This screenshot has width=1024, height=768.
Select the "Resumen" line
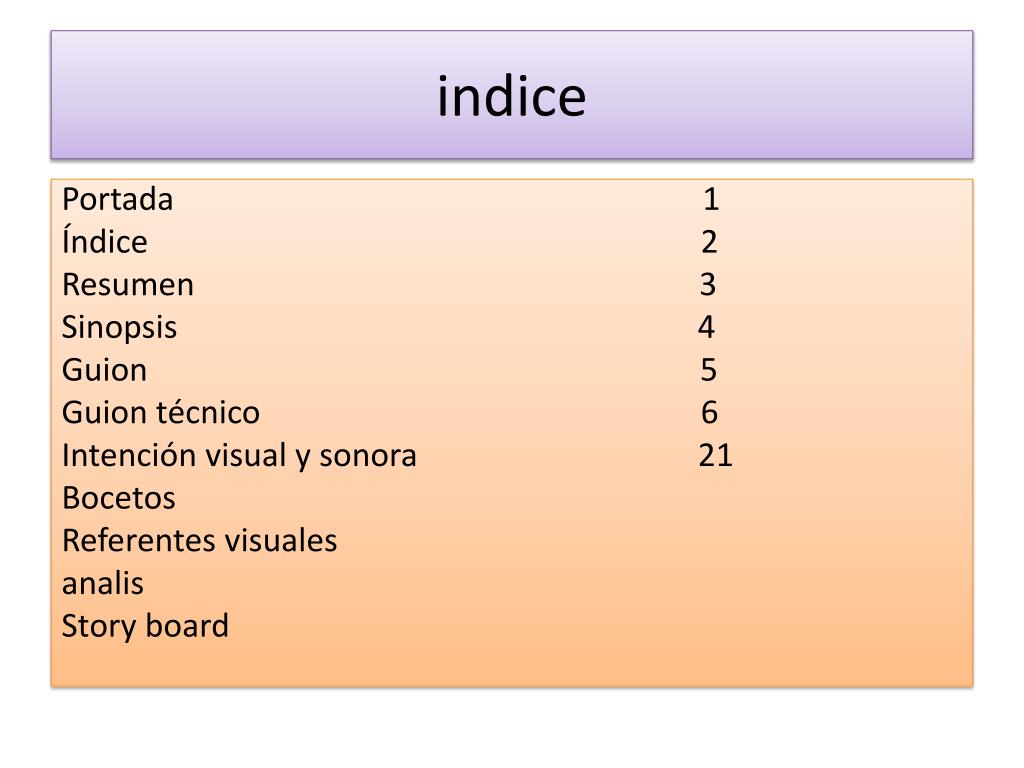[128, 286]
